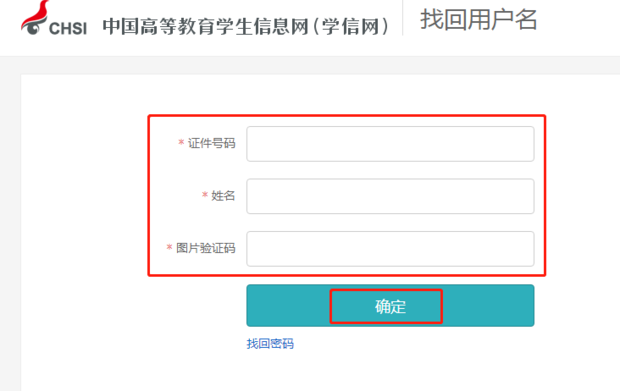Submit the form with 确定 button
620x391 pixels.
click(390, 306)
